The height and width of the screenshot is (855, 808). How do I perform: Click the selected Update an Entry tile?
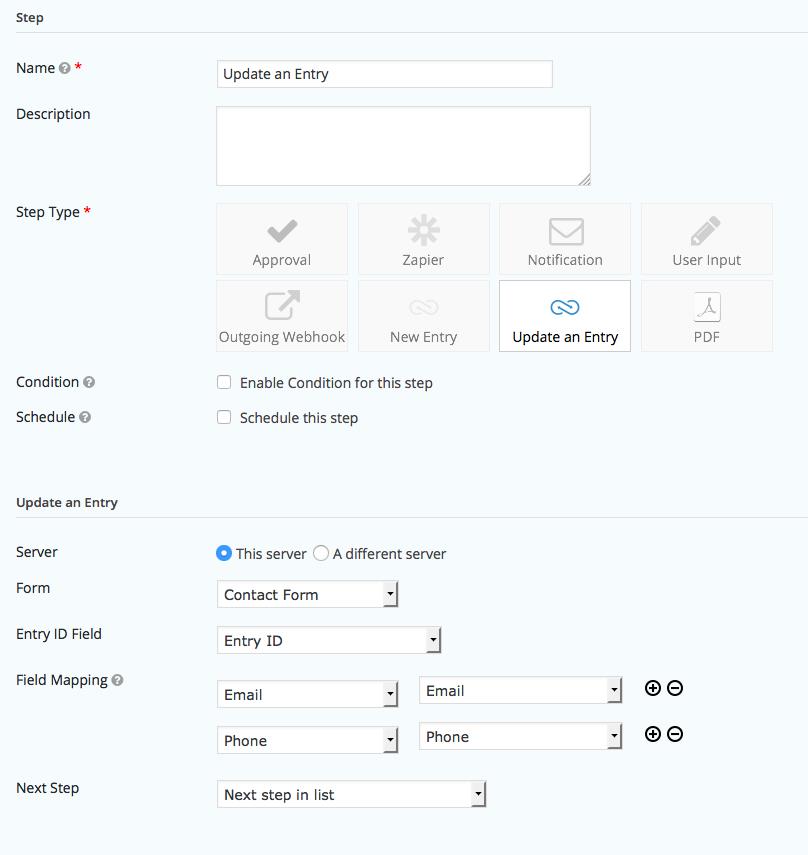pos(565,316)
